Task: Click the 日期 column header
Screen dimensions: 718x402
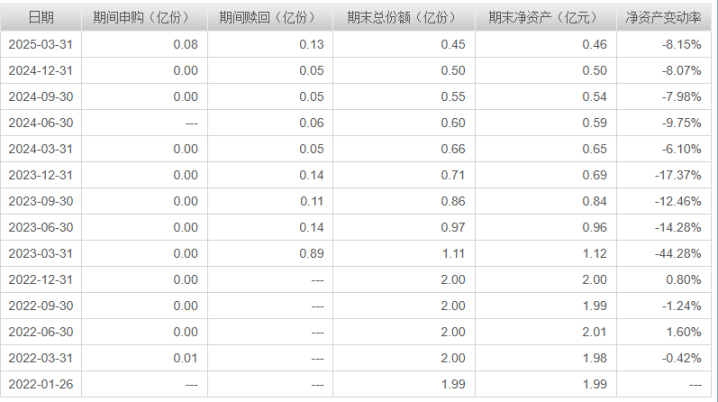Action: (41, 18)
